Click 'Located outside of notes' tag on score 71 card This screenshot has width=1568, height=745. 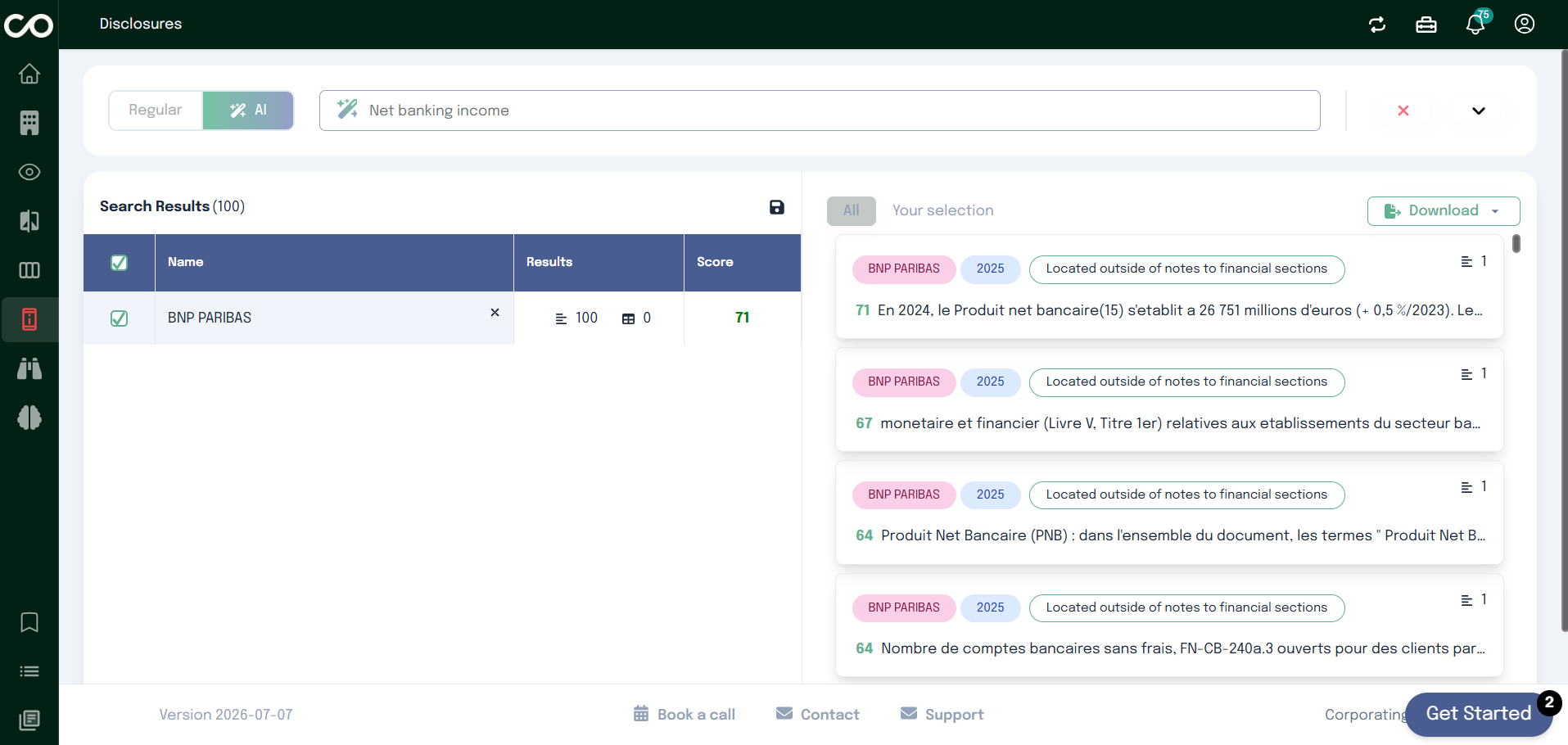pos(1186,269)
